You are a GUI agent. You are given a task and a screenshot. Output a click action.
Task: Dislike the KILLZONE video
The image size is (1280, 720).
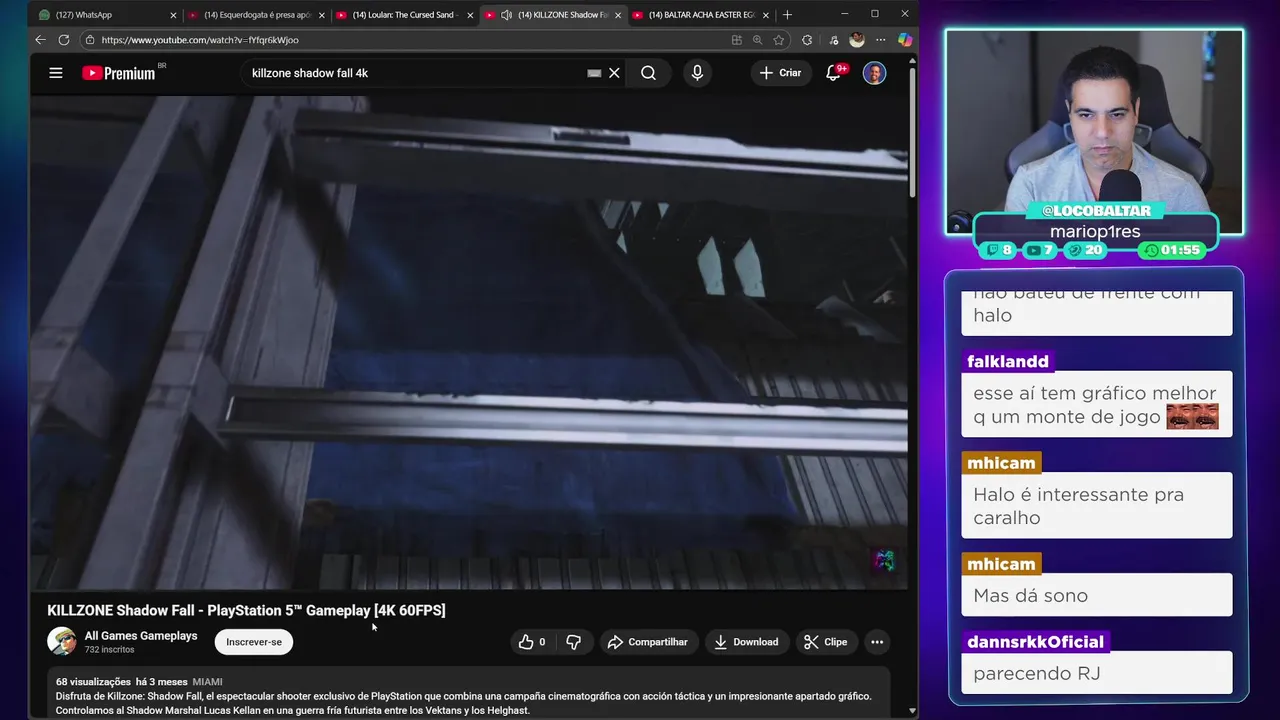(573, 642)
